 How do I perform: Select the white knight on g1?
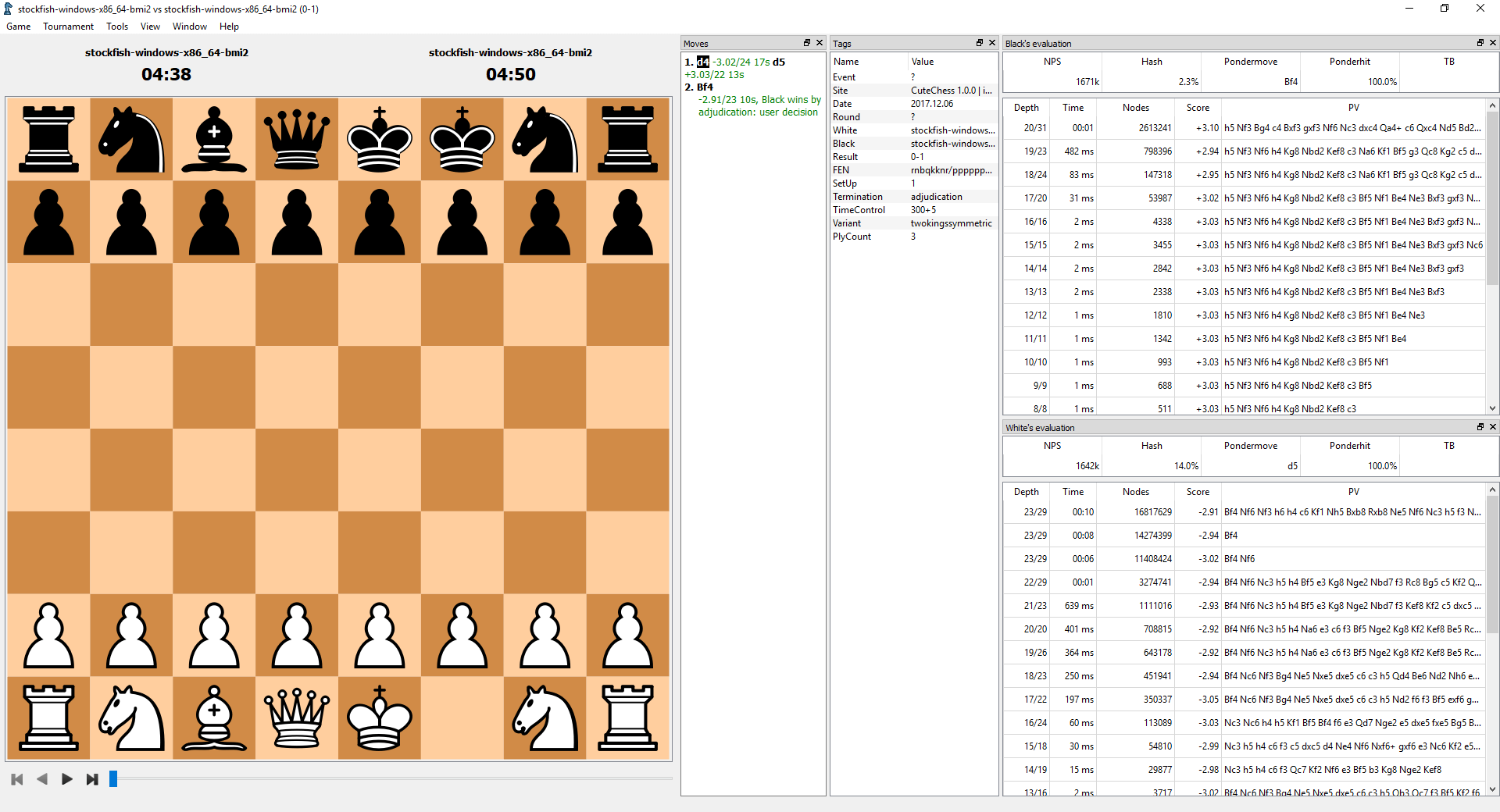tap(545, 718)
